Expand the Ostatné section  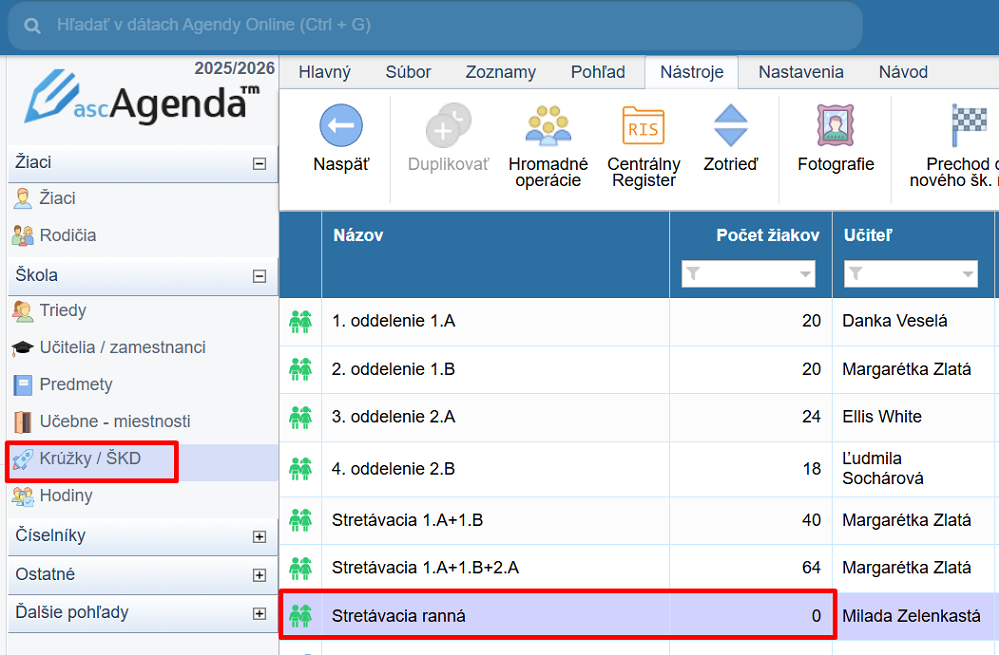259,575
